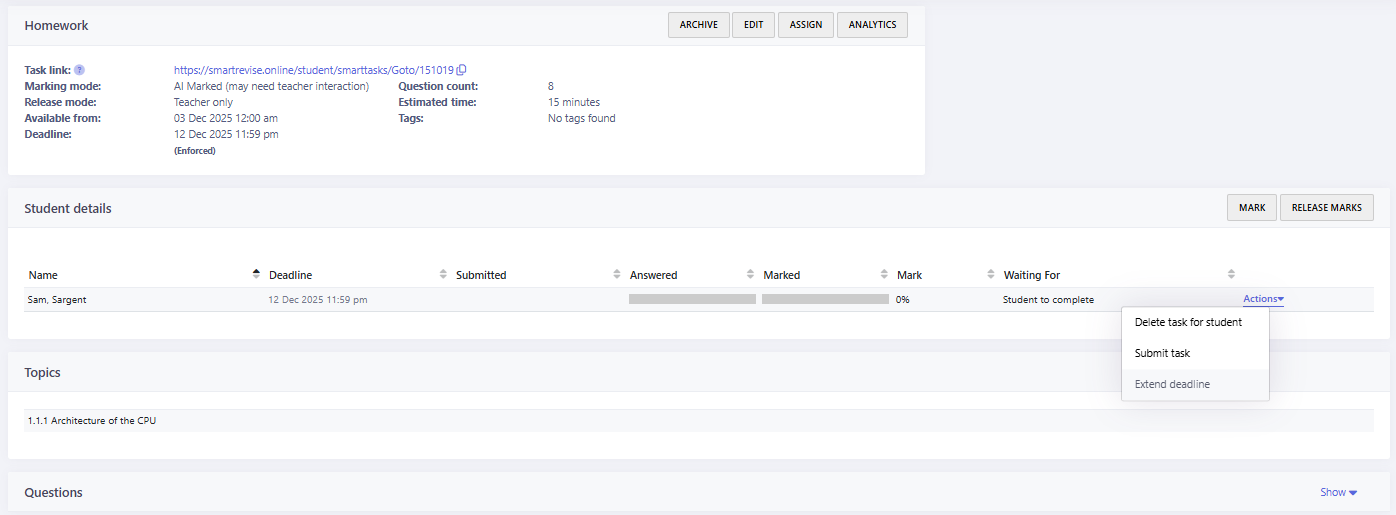Viewport: 1396px width, 515px height.
Task: Click the Submitted column header
Action: (481, 275)
